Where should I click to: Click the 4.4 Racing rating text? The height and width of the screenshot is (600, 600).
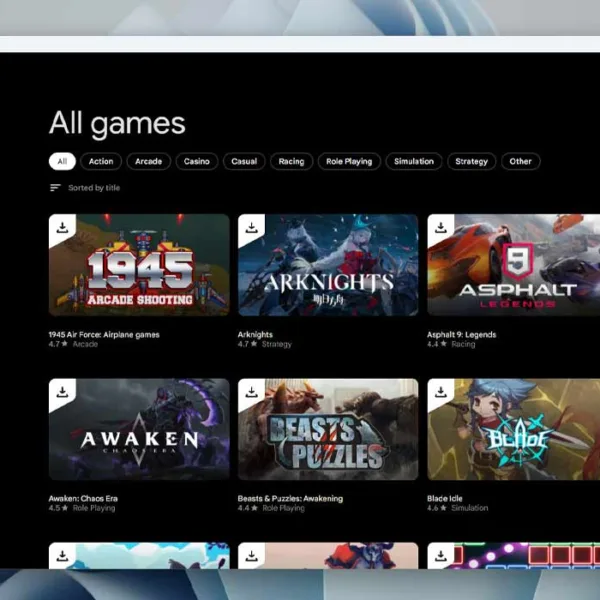[451, 344]
